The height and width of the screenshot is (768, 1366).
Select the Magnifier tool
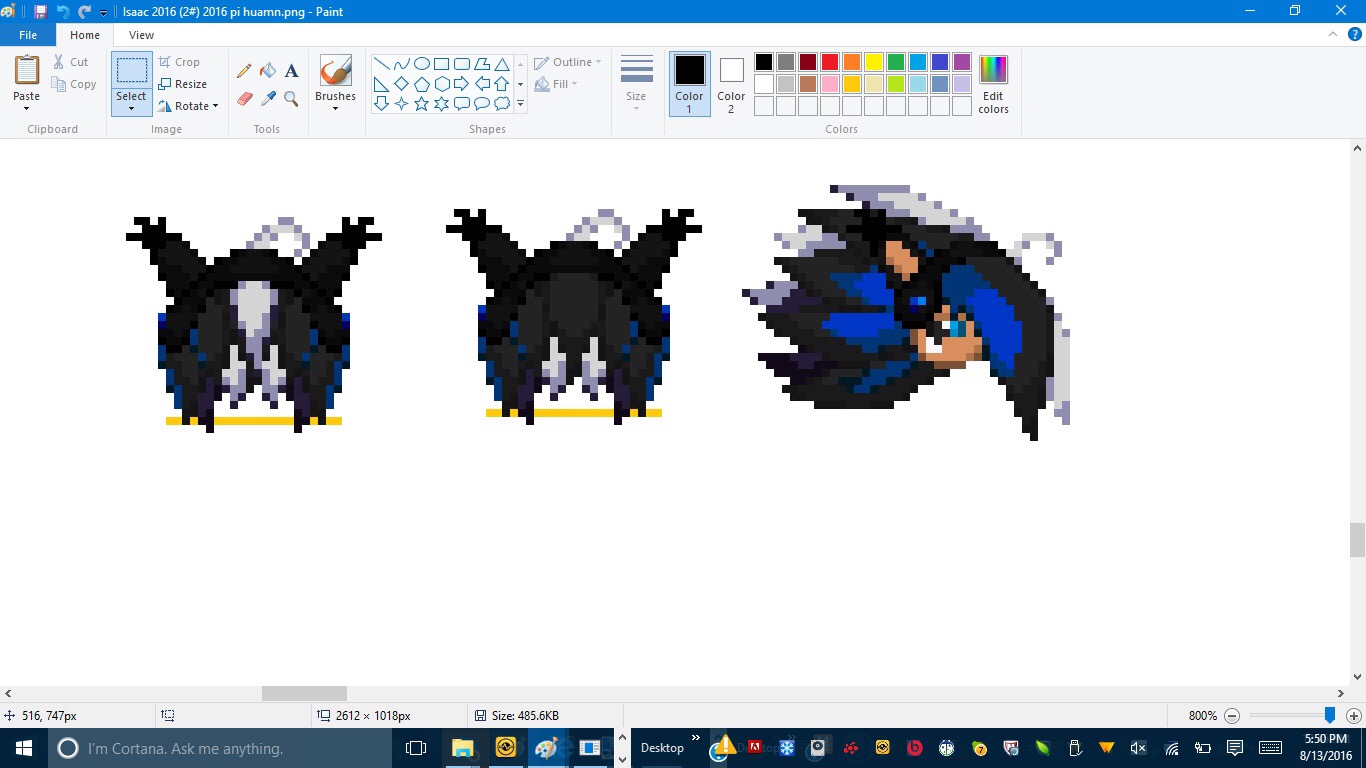click(291, 99)
